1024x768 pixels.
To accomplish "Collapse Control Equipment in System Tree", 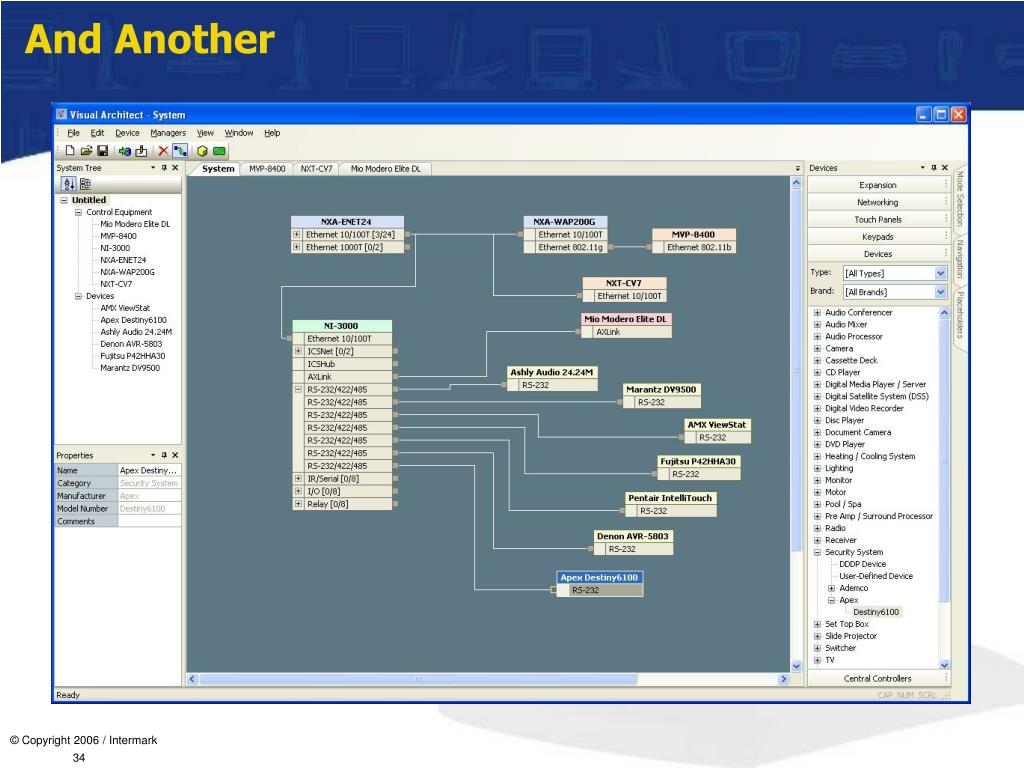I will pos(78,212).
